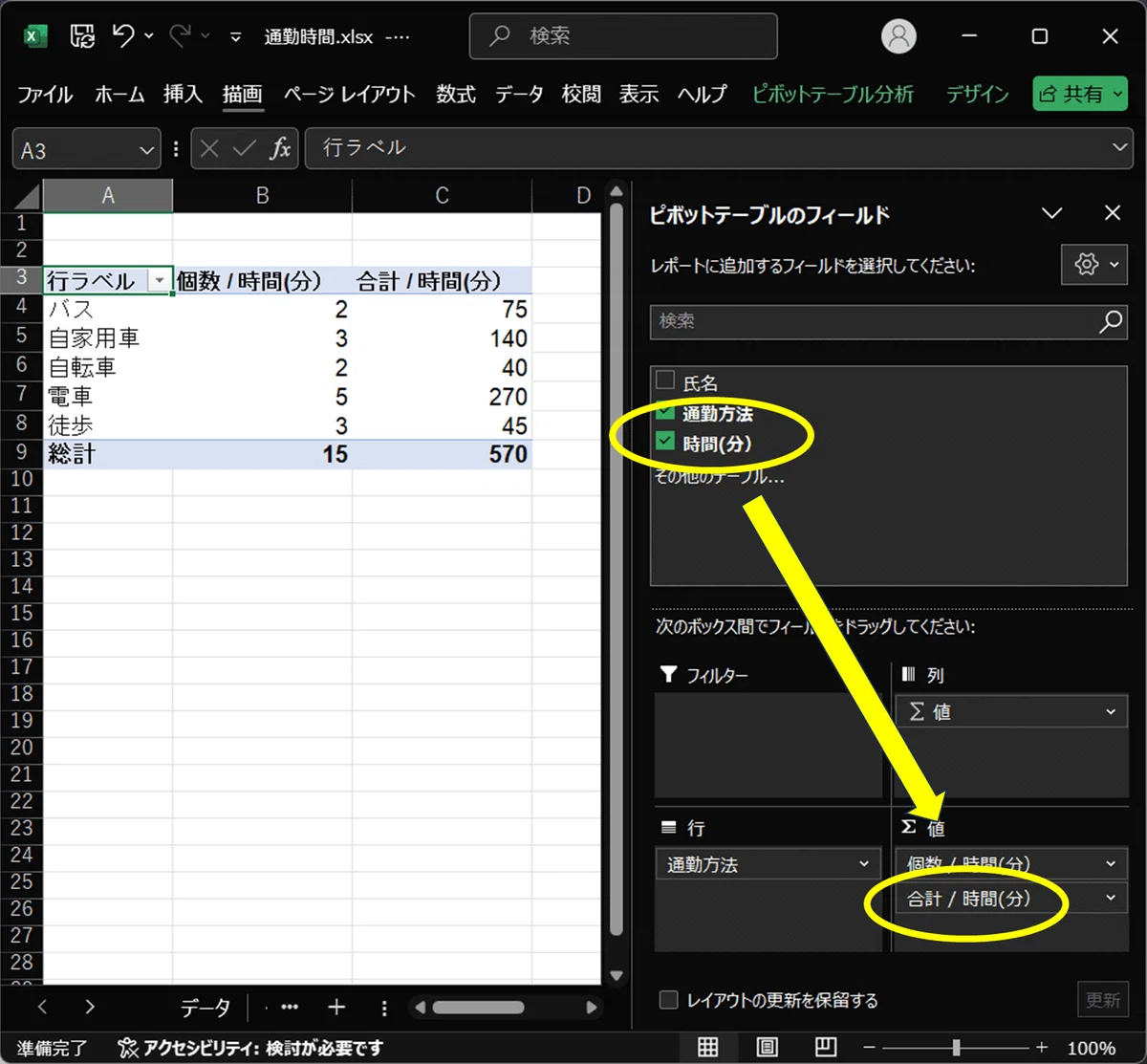Click the magnifier icon in field search

click(1111, 321)
